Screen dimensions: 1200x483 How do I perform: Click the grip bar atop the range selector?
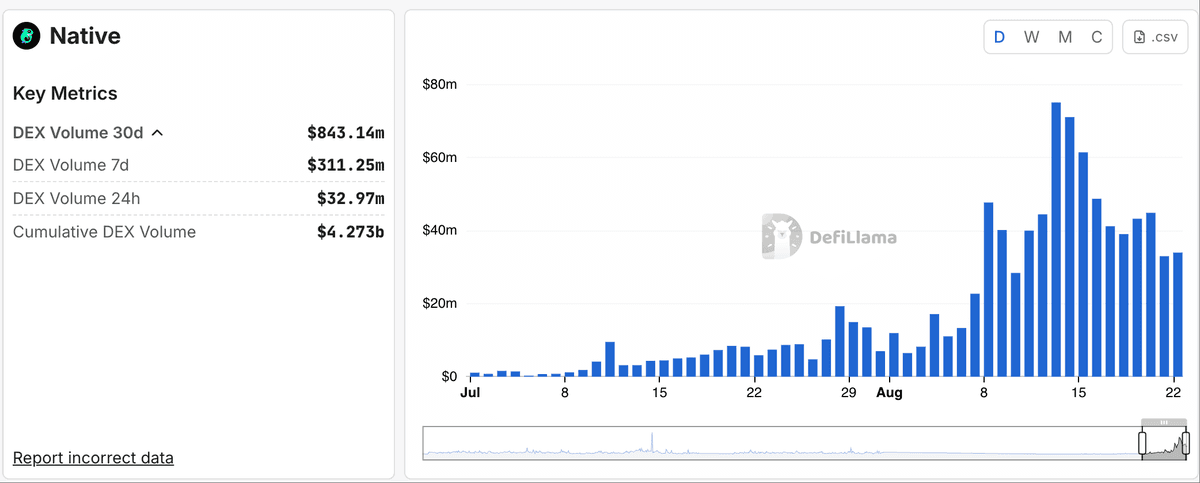coord(1164,423)
